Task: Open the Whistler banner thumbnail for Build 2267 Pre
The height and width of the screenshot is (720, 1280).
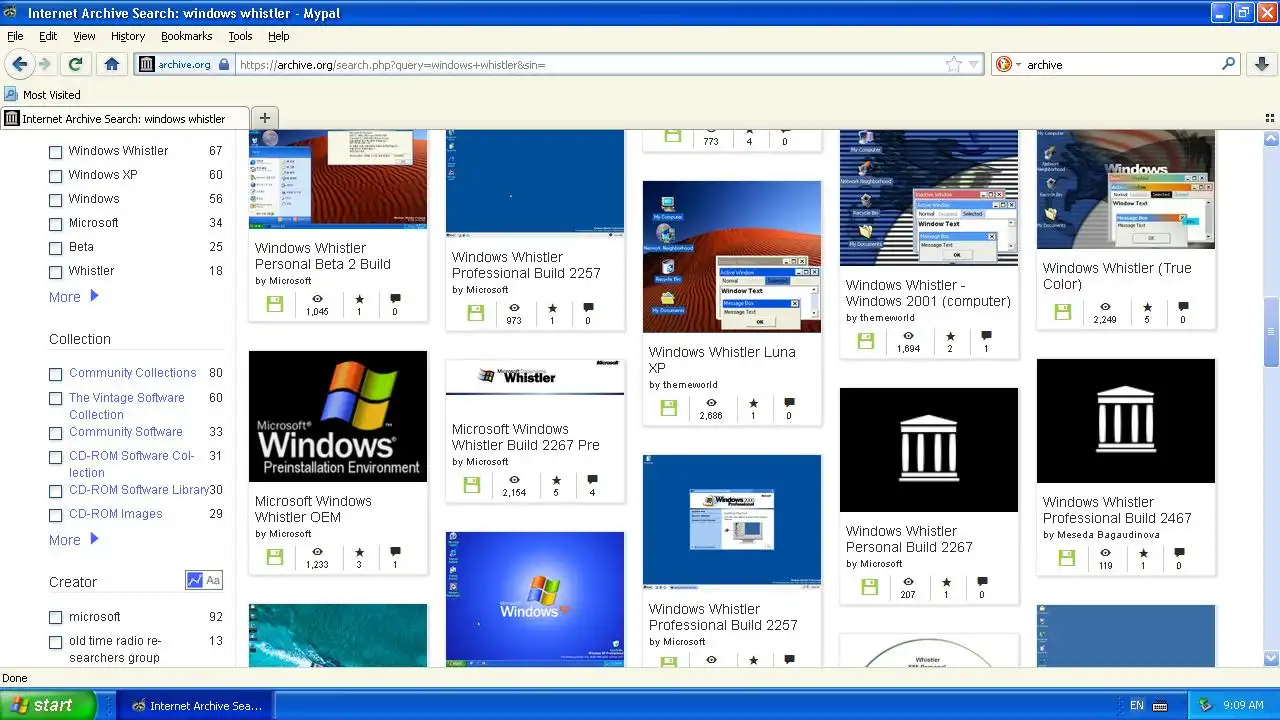Action: click(535, 377)
